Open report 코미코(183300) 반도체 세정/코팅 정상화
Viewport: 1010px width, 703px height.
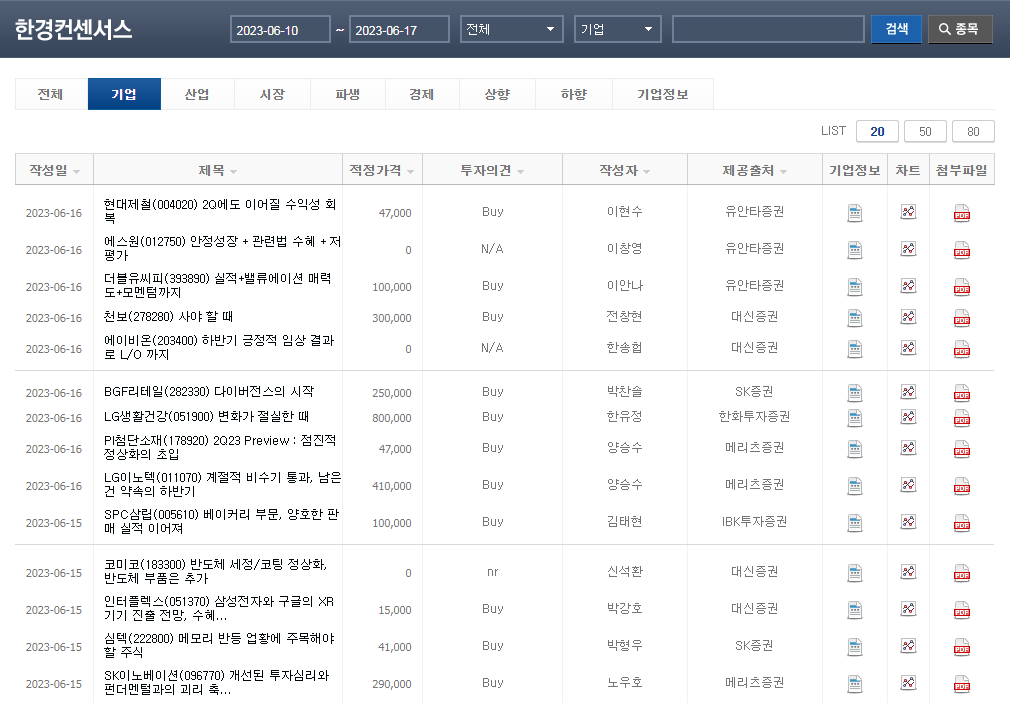[x=216, y=571]
